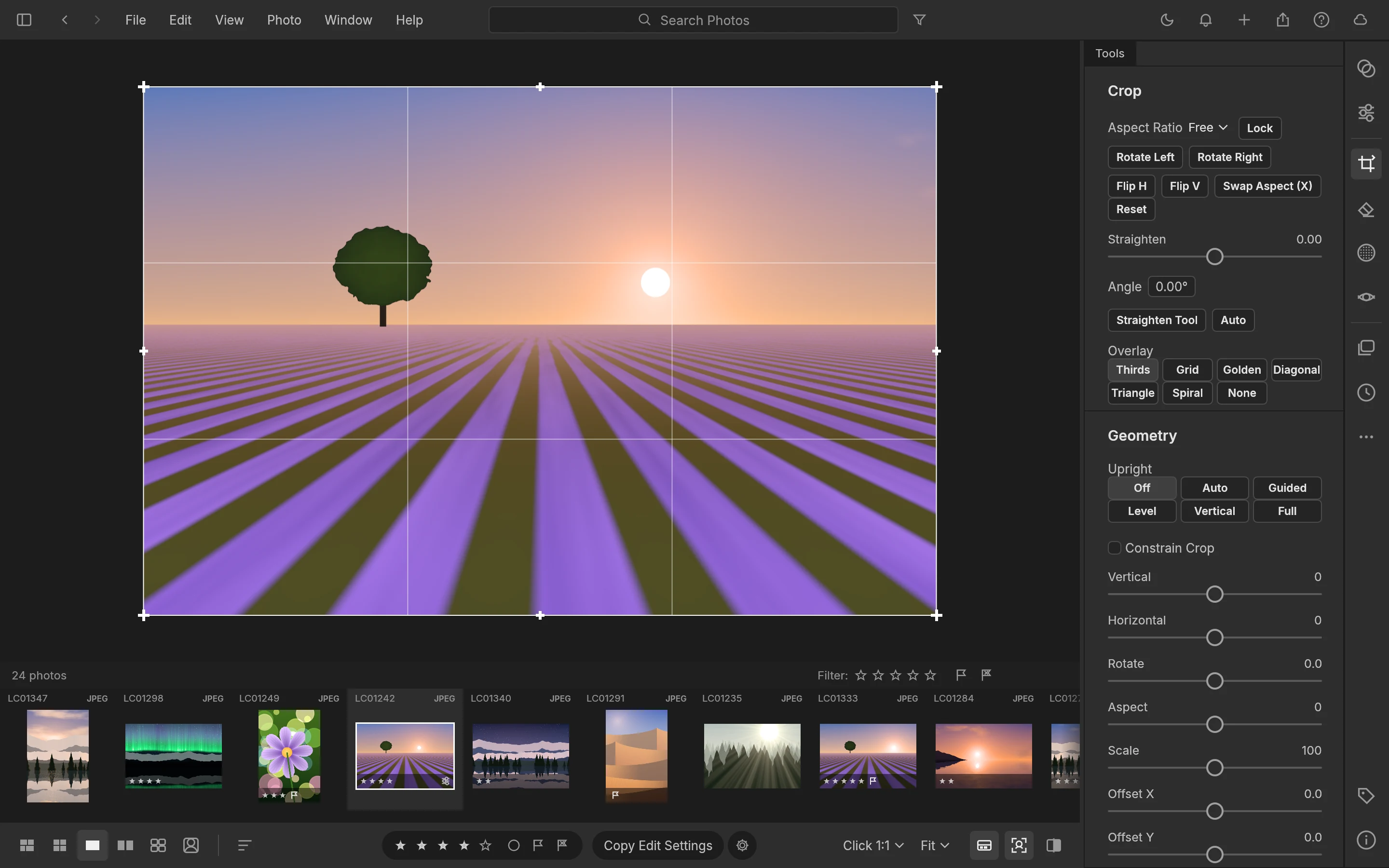Open the Fit zoom dropdown
1389x868 pixels.
[934, 845]
